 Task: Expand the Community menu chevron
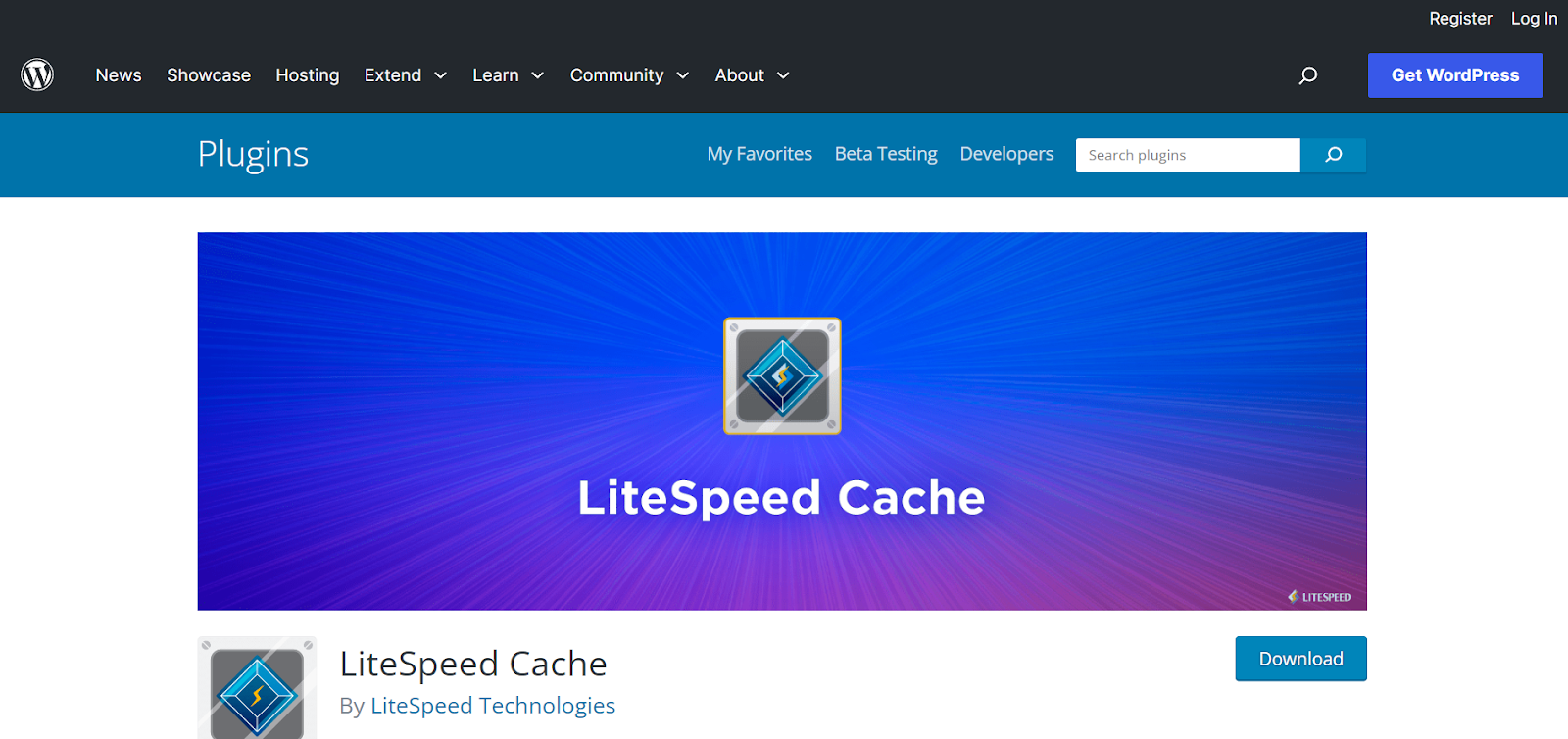pos(683,75)
